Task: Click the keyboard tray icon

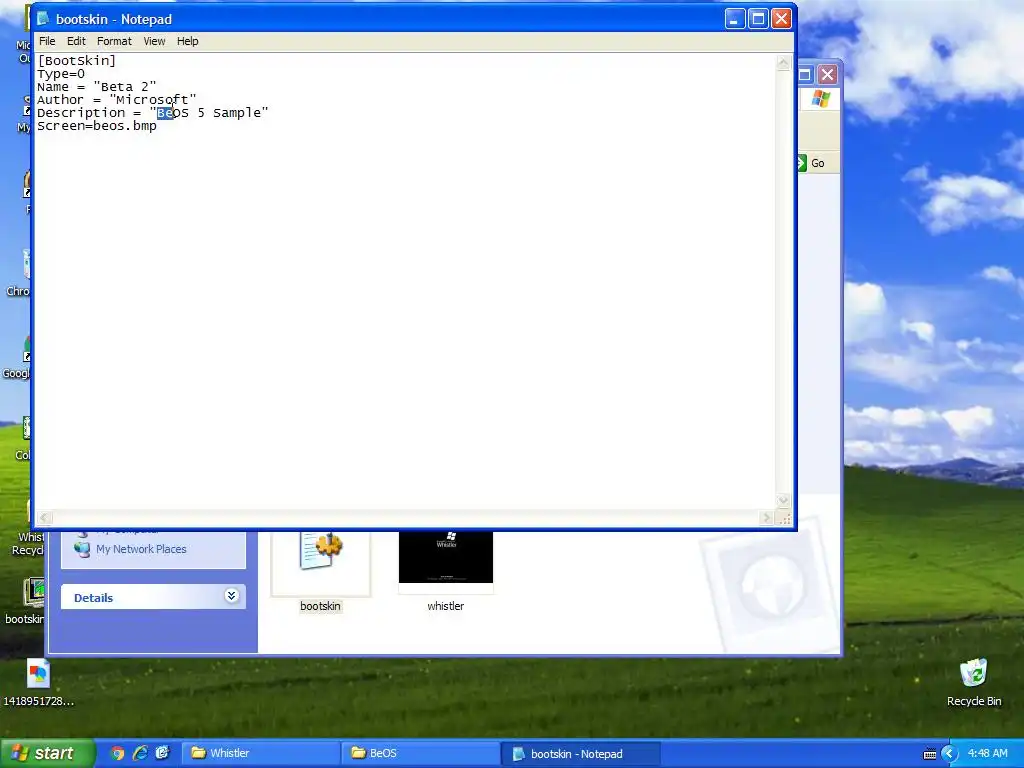Action: 929,754
